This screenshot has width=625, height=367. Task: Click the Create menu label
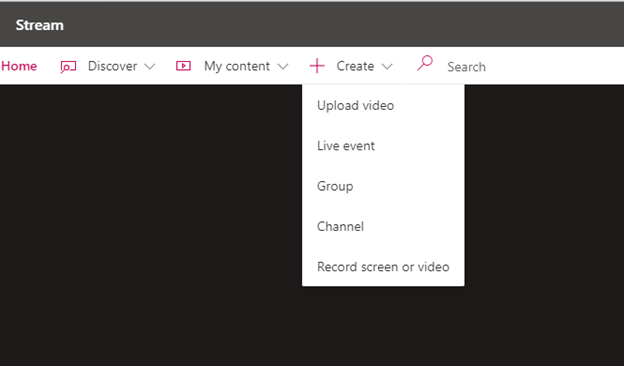[x=355, y=66]
